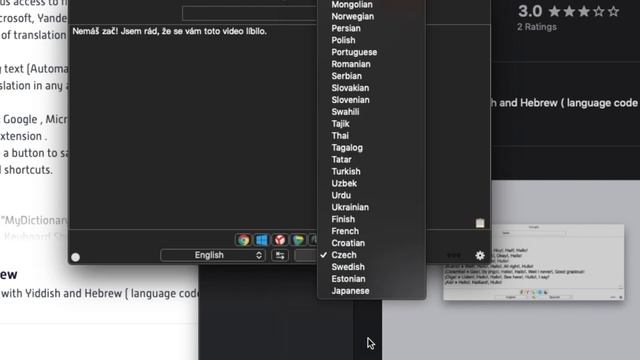Click the Czech translated text area
The width and height of the screenshot is (640, 360).
tap(194, 127)
